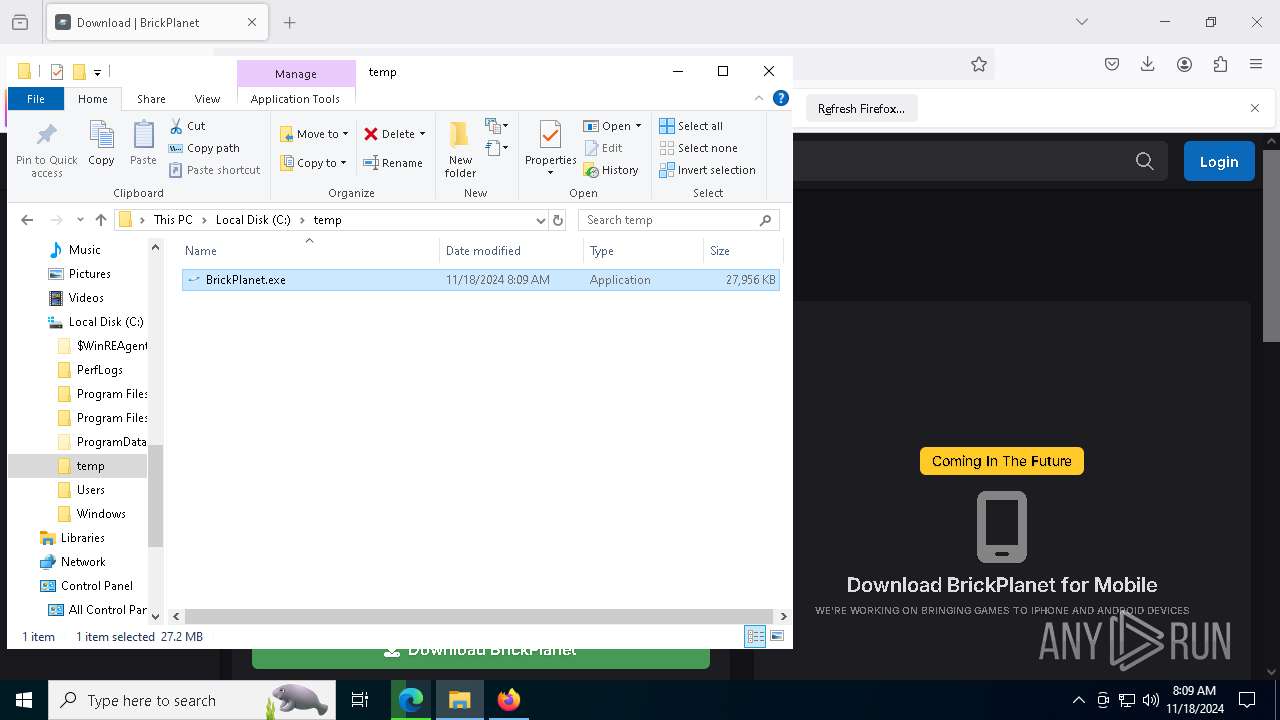Dismiss Refresh Firefox notification bar
1280x720 pixels.
(1255, 108)
